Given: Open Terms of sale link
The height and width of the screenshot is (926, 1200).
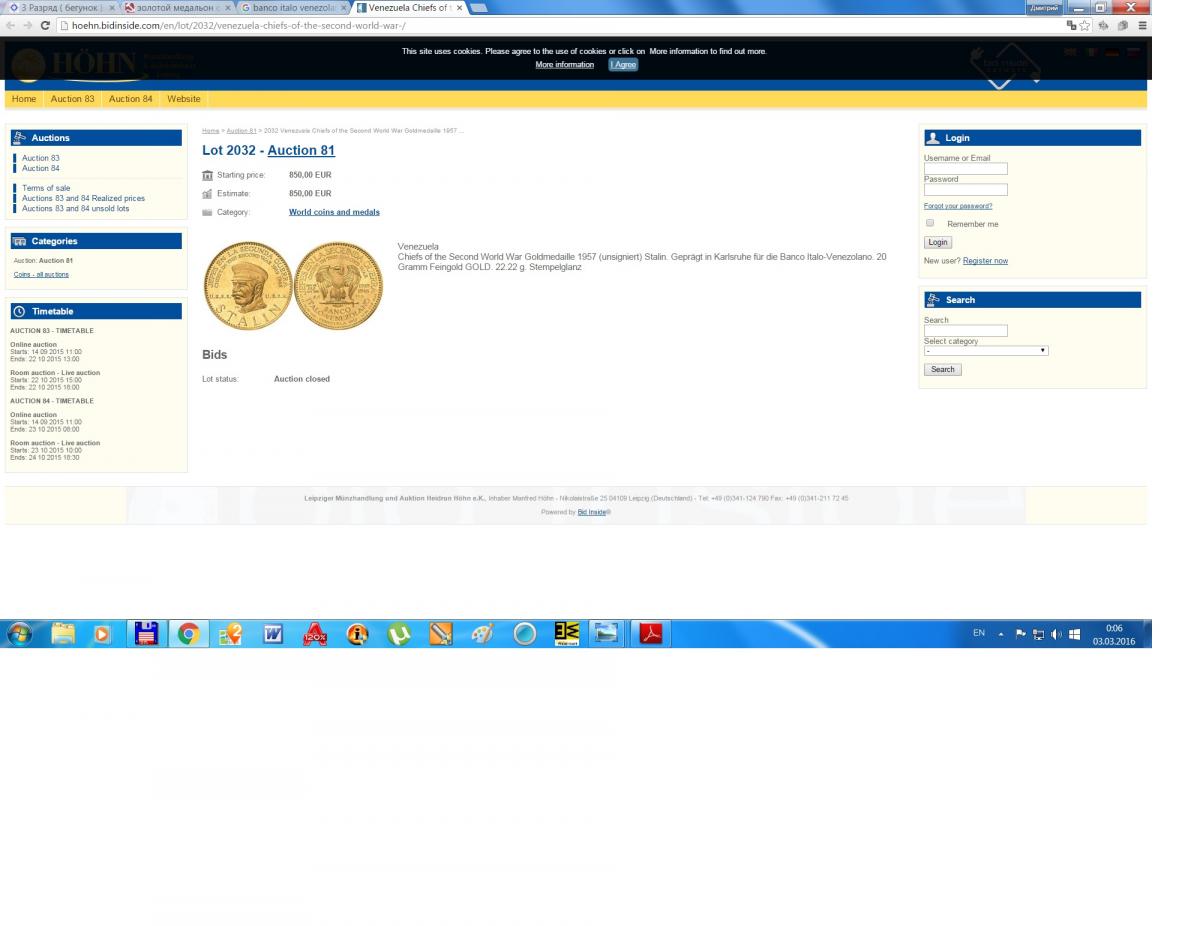Looking at the screenshot, I should click(x=46, y=188).
